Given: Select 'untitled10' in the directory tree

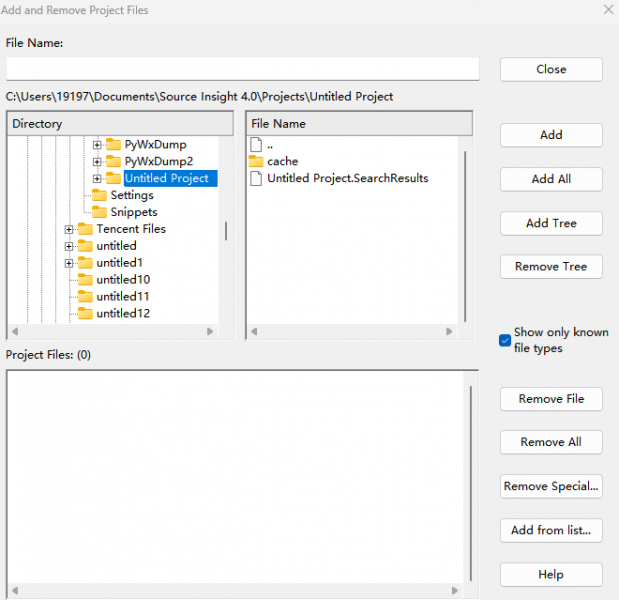Looking at the screenshot, I should click(x=123, y=279).
